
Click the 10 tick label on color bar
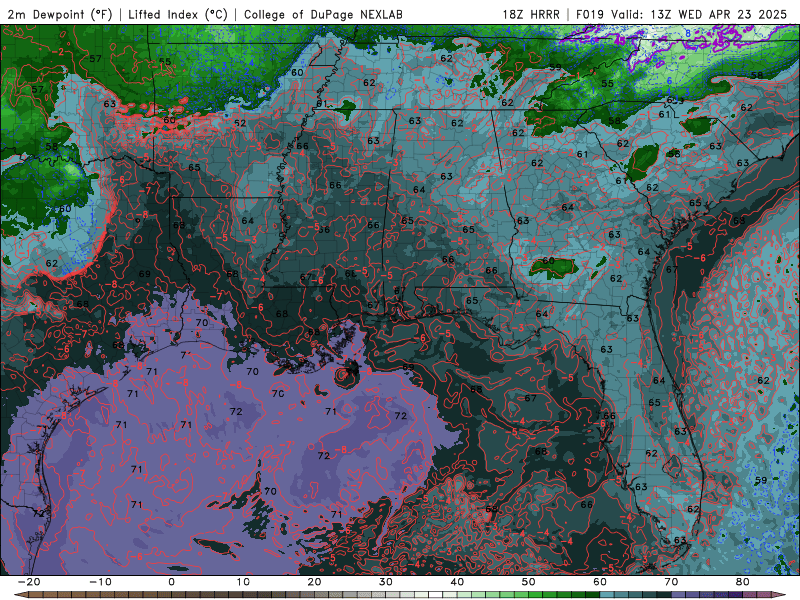(243, 582)
